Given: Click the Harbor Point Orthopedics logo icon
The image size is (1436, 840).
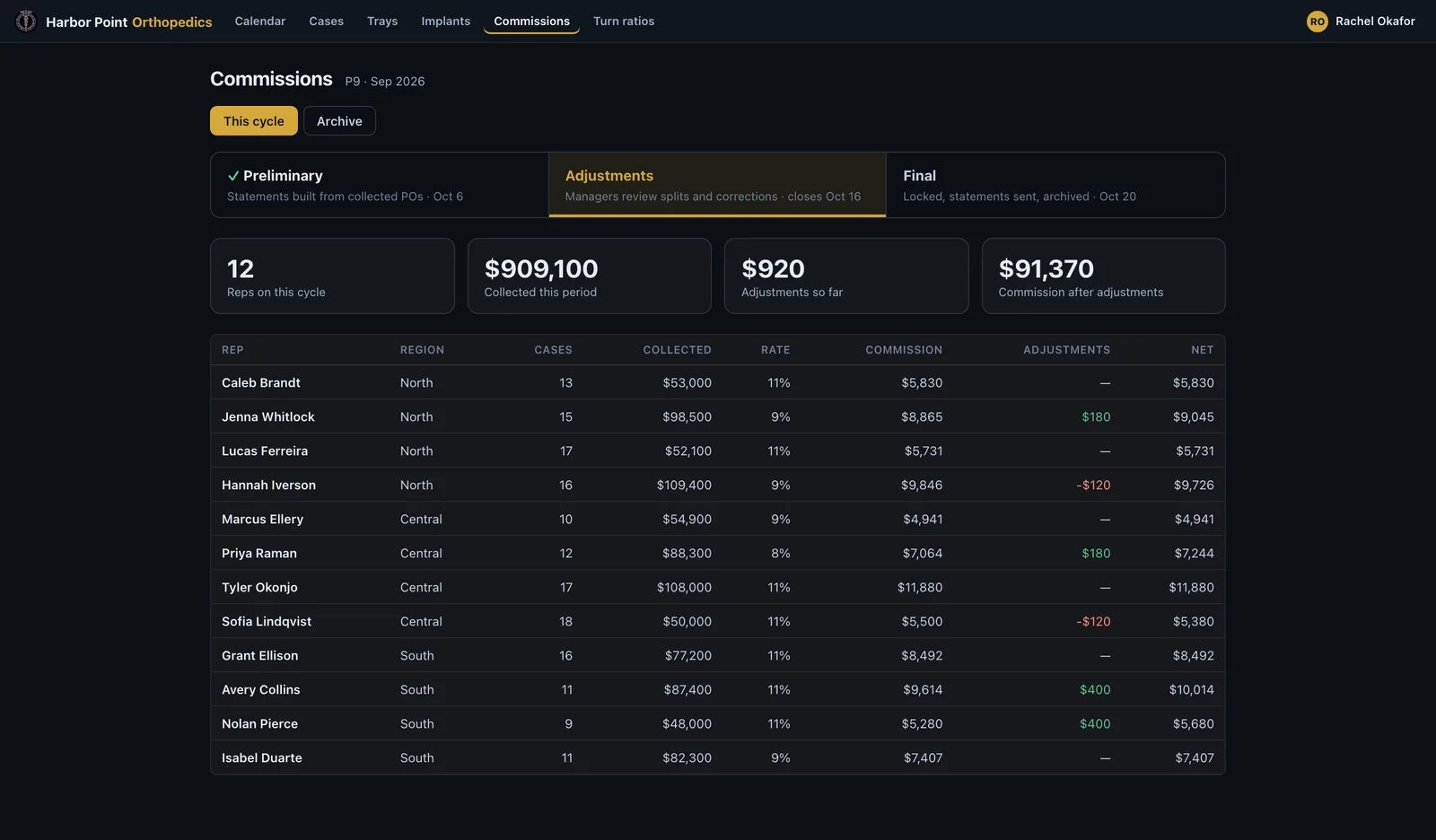Looking at the screenshot, I should coord(26,21).
